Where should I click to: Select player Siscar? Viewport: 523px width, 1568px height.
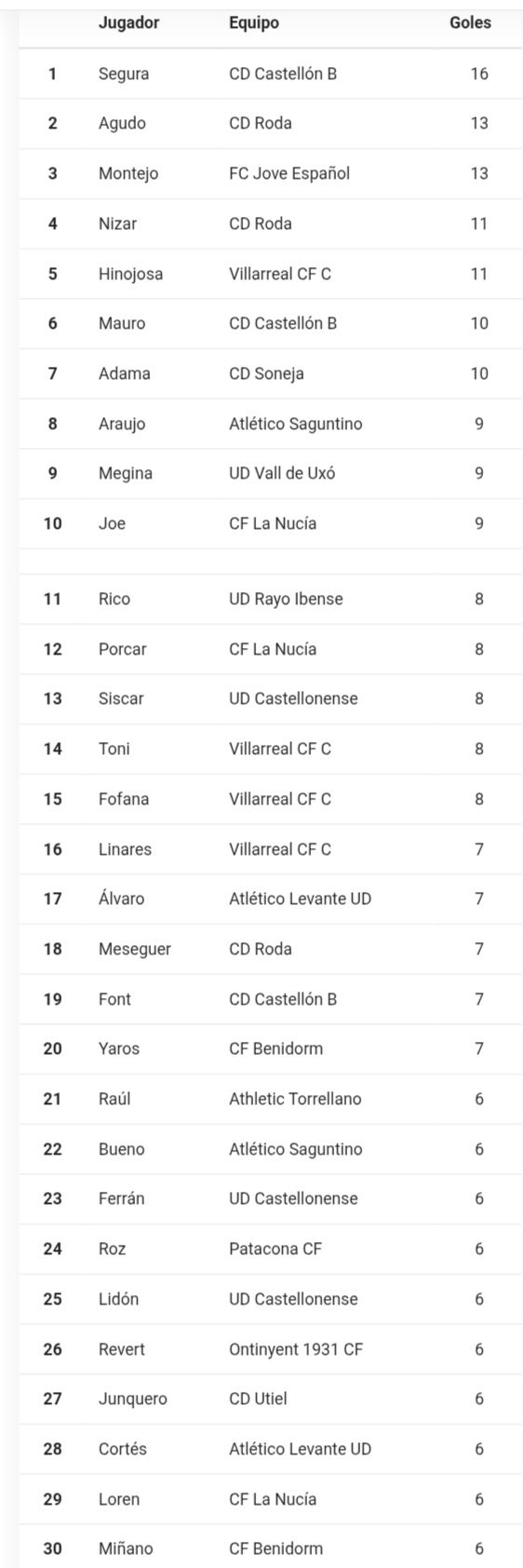[121, 698]
